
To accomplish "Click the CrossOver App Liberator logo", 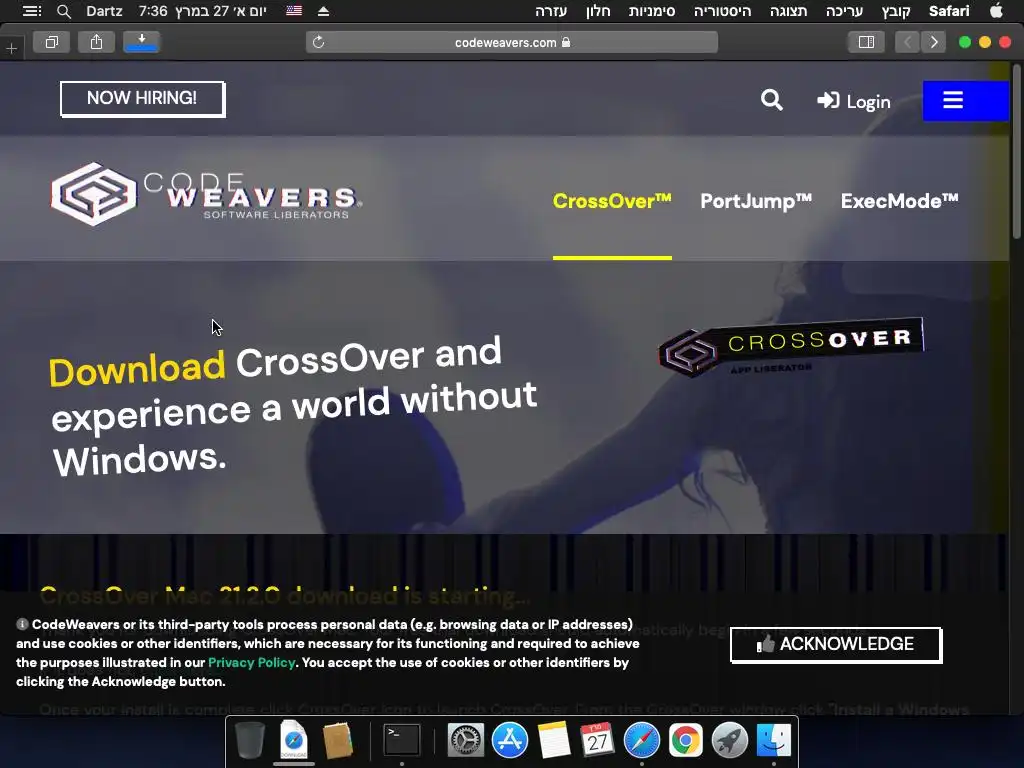I will (791, 347).
